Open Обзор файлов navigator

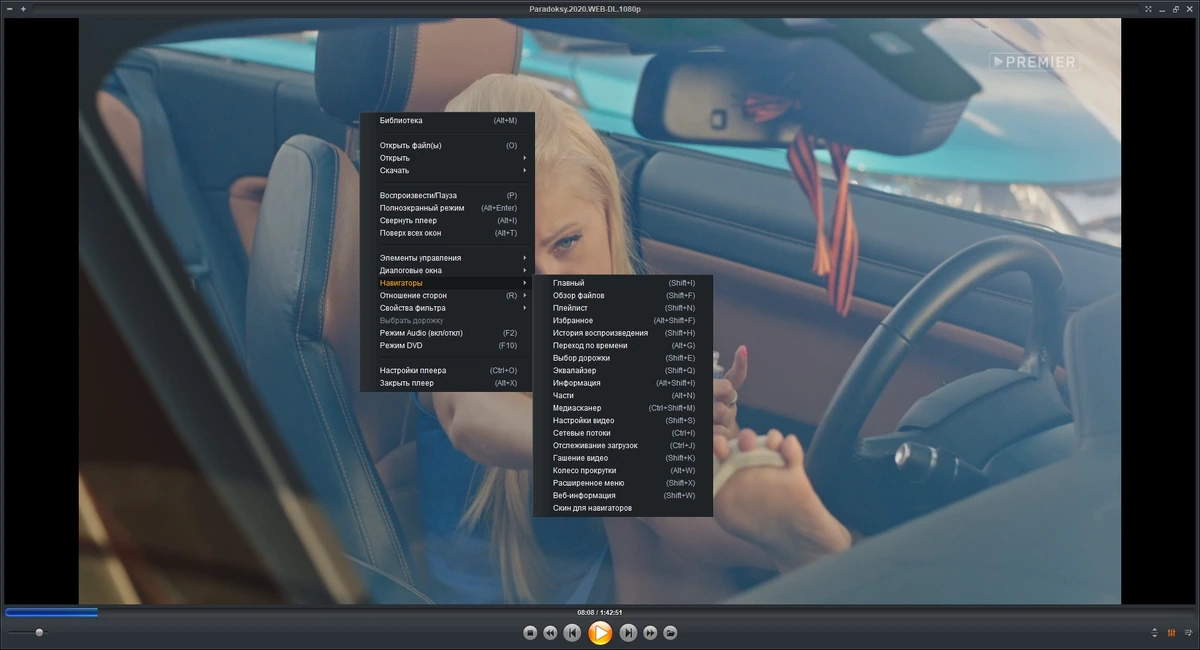tap(623, 295)
